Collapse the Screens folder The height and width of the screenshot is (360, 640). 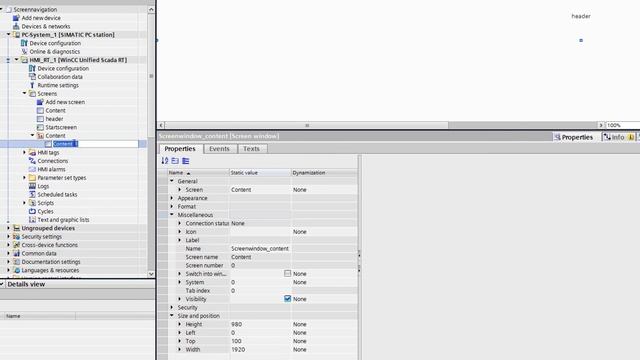pyautogui.click(x=24, y=93)
